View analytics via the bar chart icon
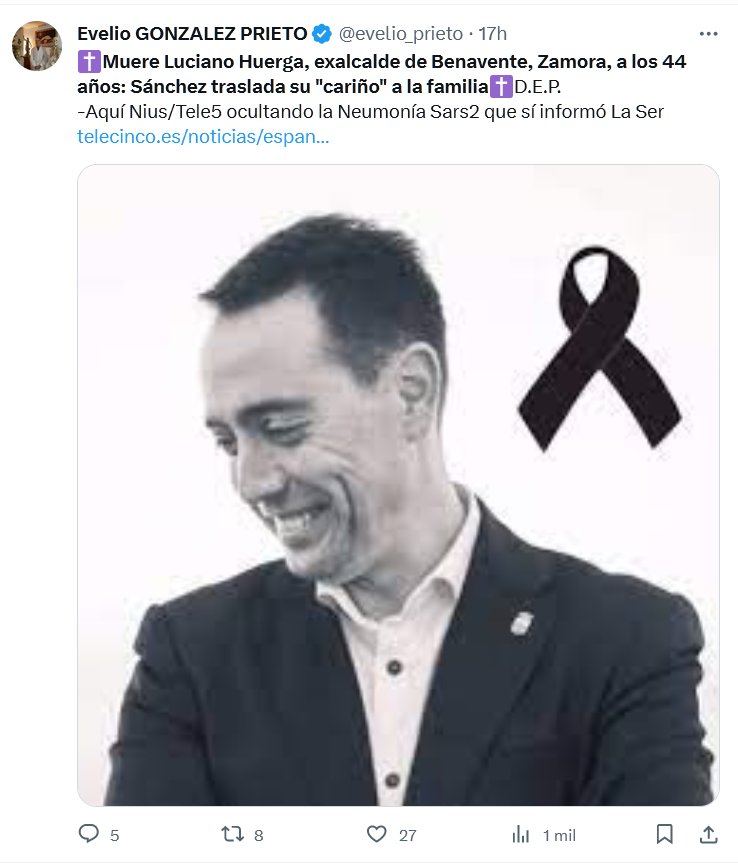This screenshot has width=738, height=864. [x=520, y=834]
